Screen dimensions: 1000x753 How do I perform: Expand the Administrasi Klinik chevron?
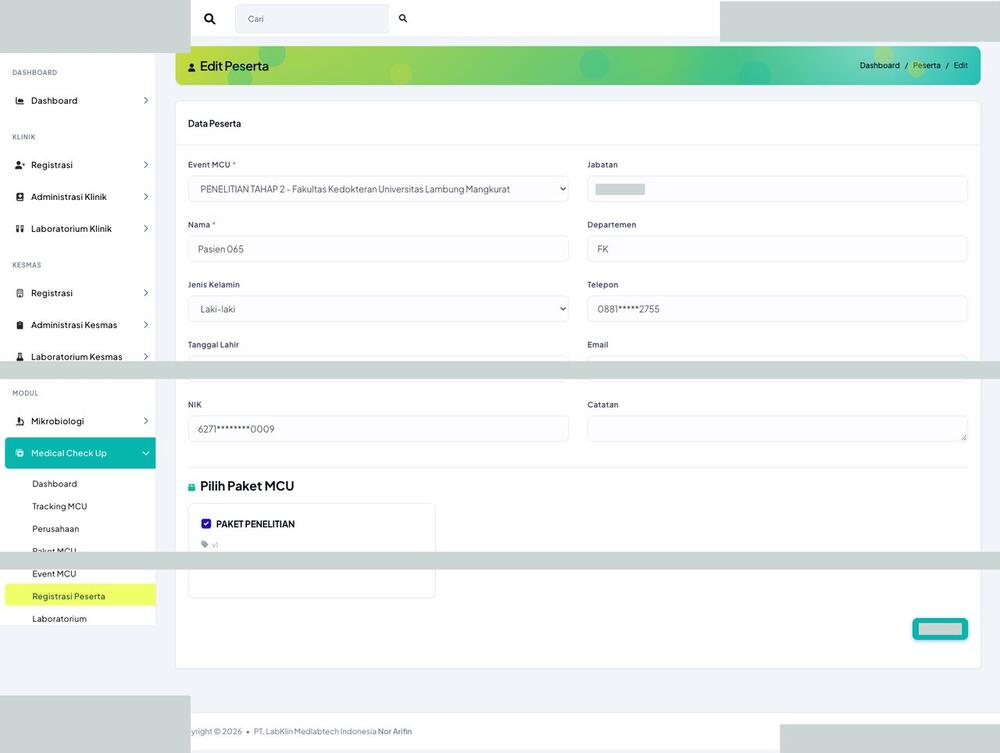click(145, 197)
